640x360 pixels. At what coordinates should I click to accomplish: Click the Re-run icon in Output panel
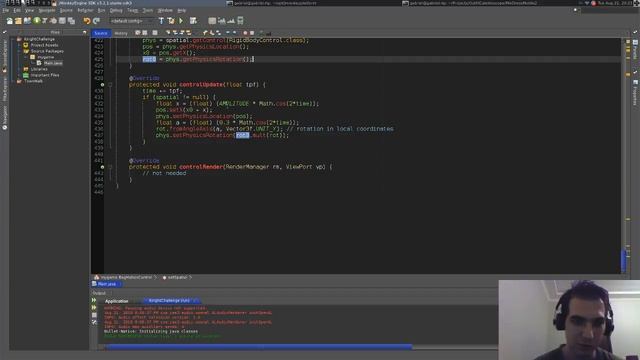[94, 300]
